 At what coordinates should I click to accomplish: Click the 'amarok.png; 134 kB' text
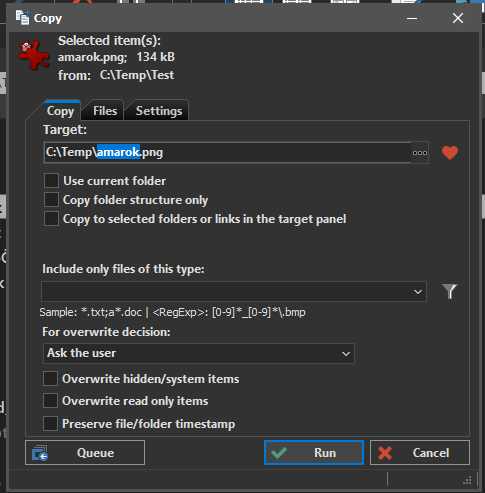116,57
